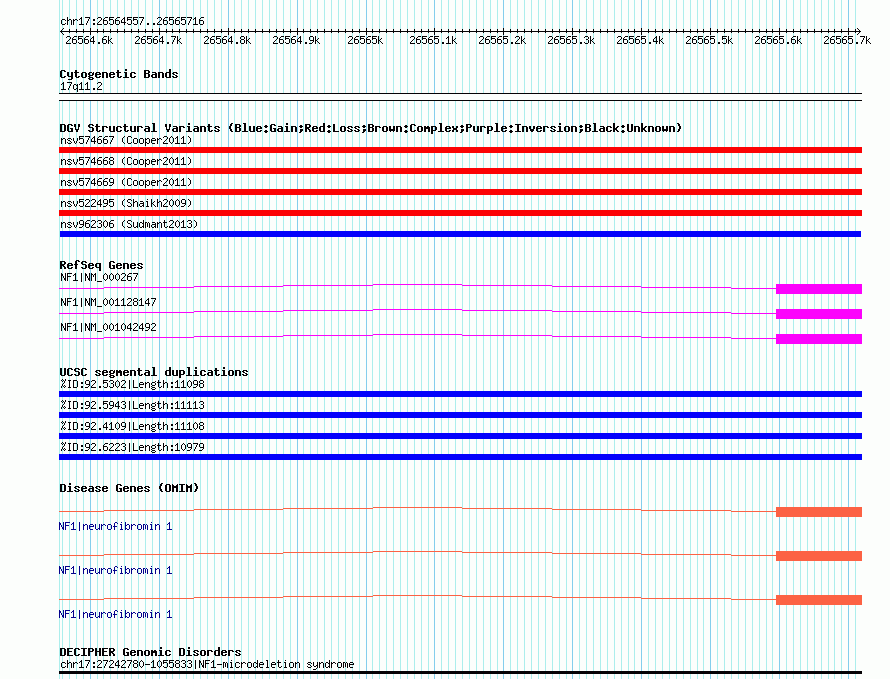Select the nsv962306 (Sudmant2013) label
Image resolution: width=890 pixels, height=679 pixels.
[x=129, y=224]
